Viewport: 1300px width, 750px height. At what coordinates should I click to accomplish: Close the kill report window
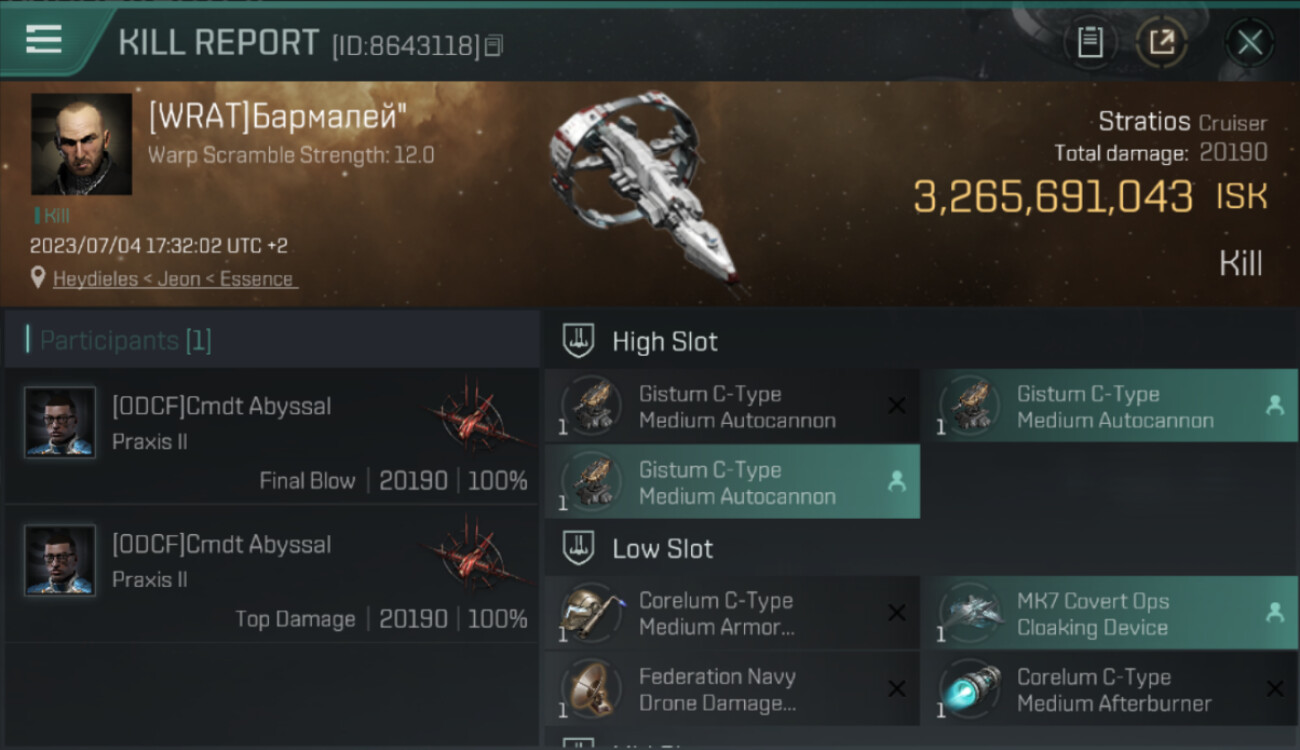pyautogui.click(x=1249, y=42)
